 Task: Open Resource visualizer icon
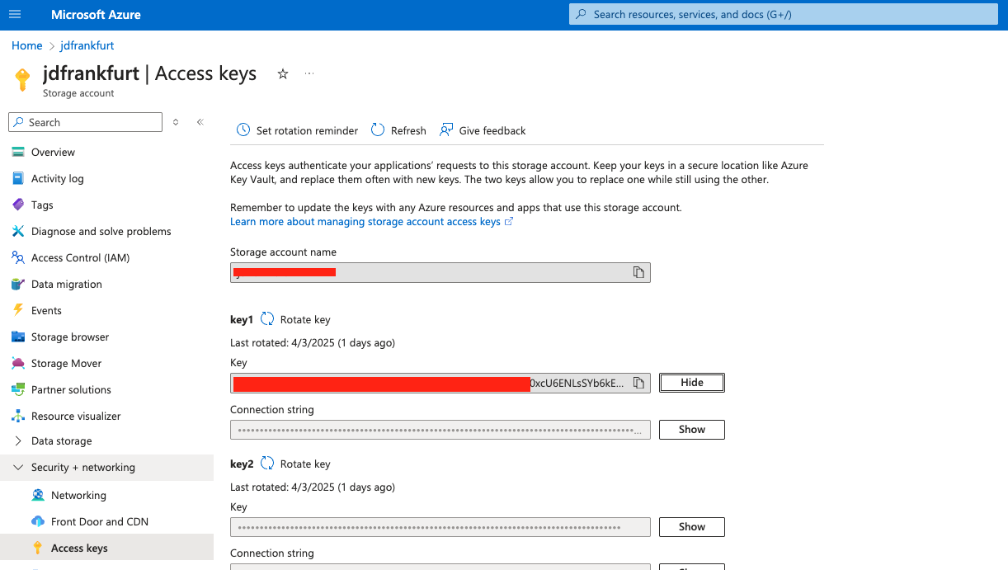(x=18, y=416)
